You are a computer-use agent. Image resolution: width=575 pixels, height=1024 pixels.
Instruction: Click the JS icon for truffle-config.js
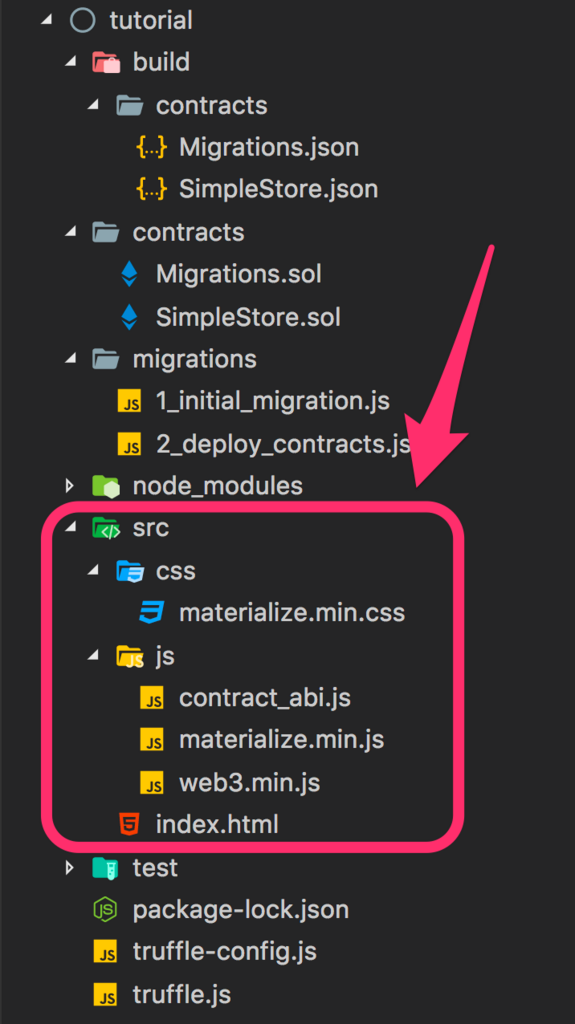[x=106, y=952]
